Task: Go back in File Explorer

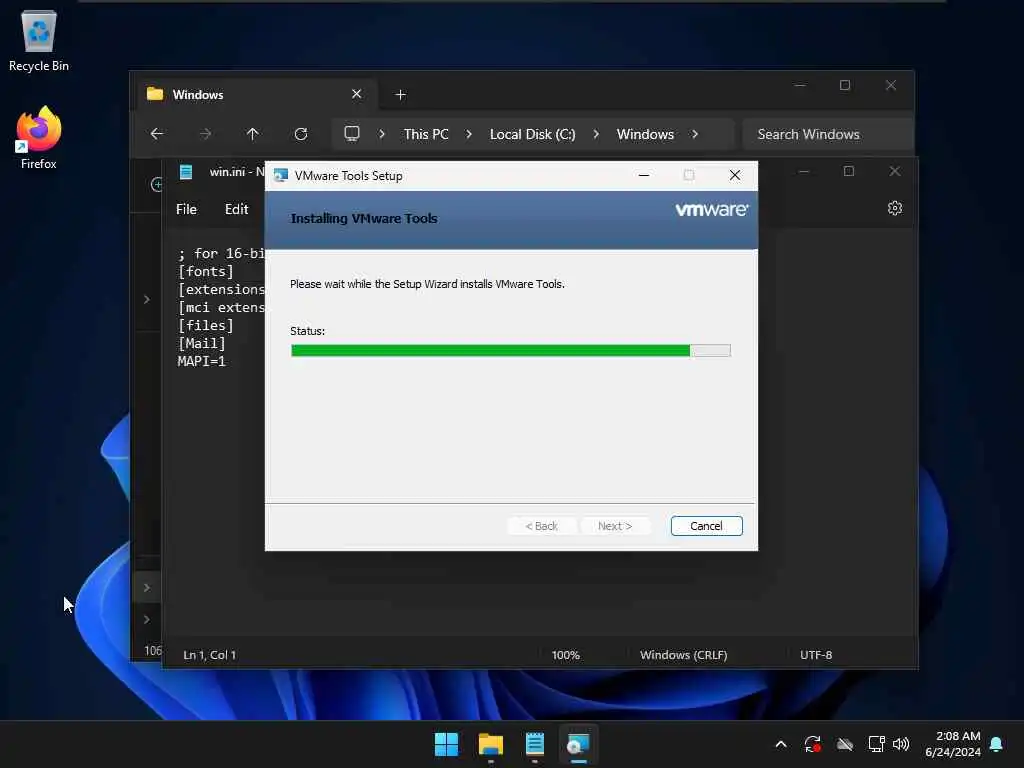Action: [157, 134]
